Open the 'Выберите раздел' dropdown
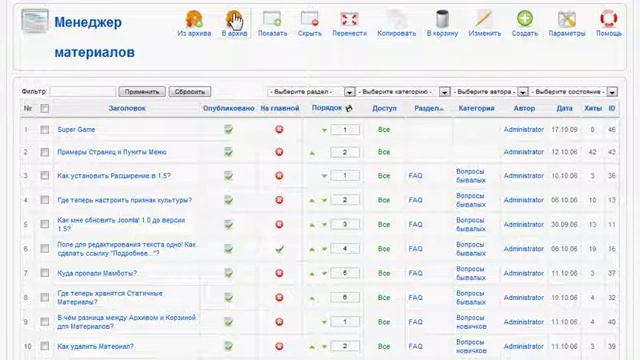The height and width of the screenshot is (360, 640). point(311,92)
